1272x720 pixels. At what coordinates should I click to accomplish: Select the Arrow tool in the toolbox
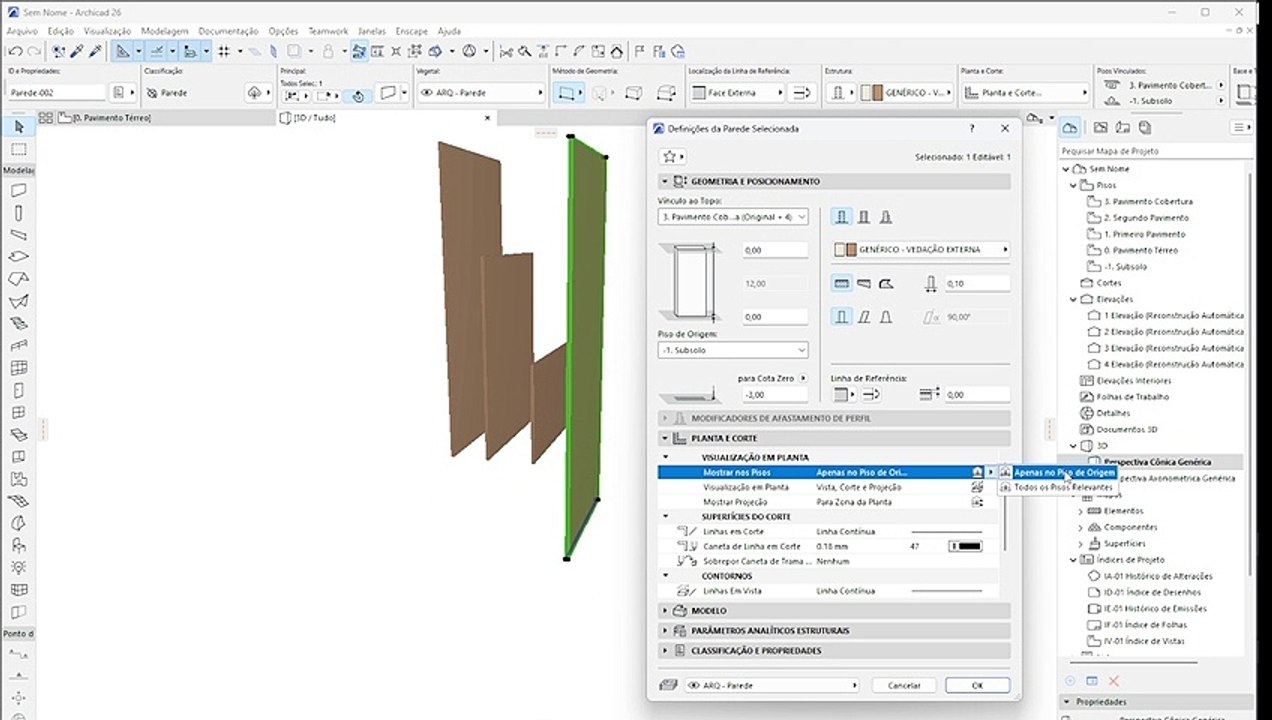pyautogui.click(x=18, y=127)
